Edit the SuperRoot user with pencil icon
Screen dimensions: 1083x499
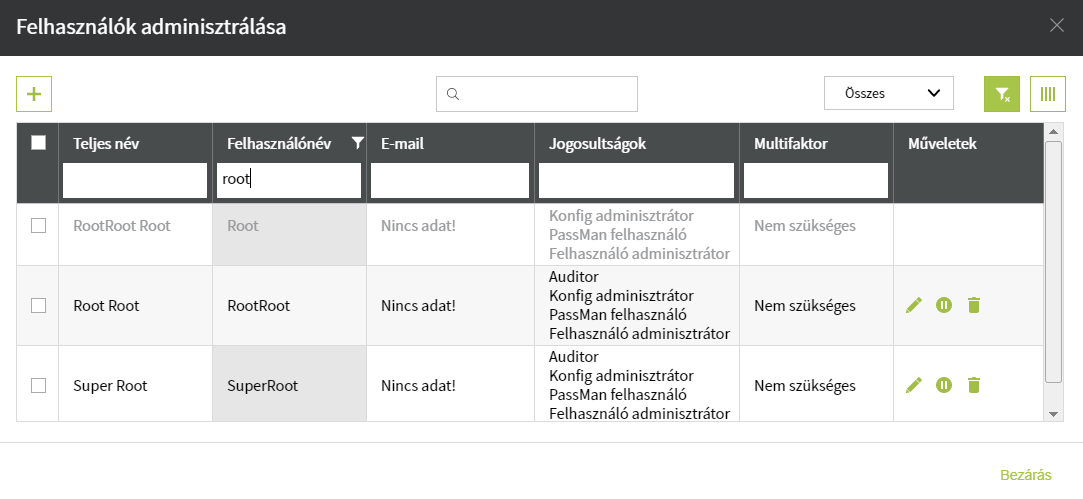coord(913,385)
